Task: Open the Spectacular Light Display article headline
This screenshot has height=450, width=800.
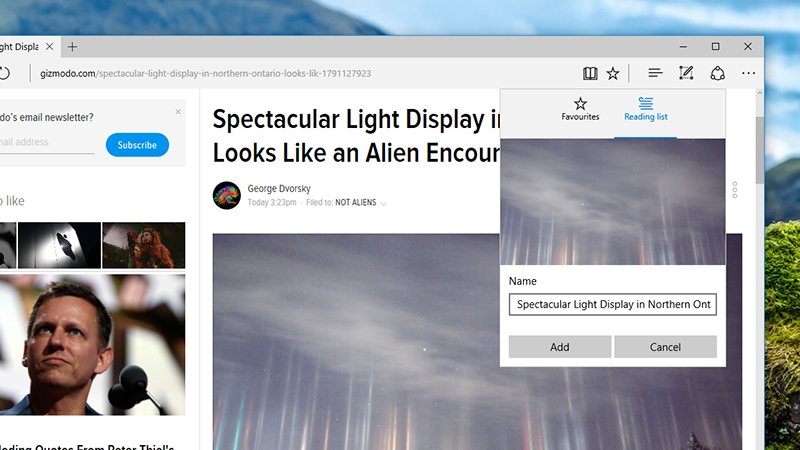Action: 356,136
